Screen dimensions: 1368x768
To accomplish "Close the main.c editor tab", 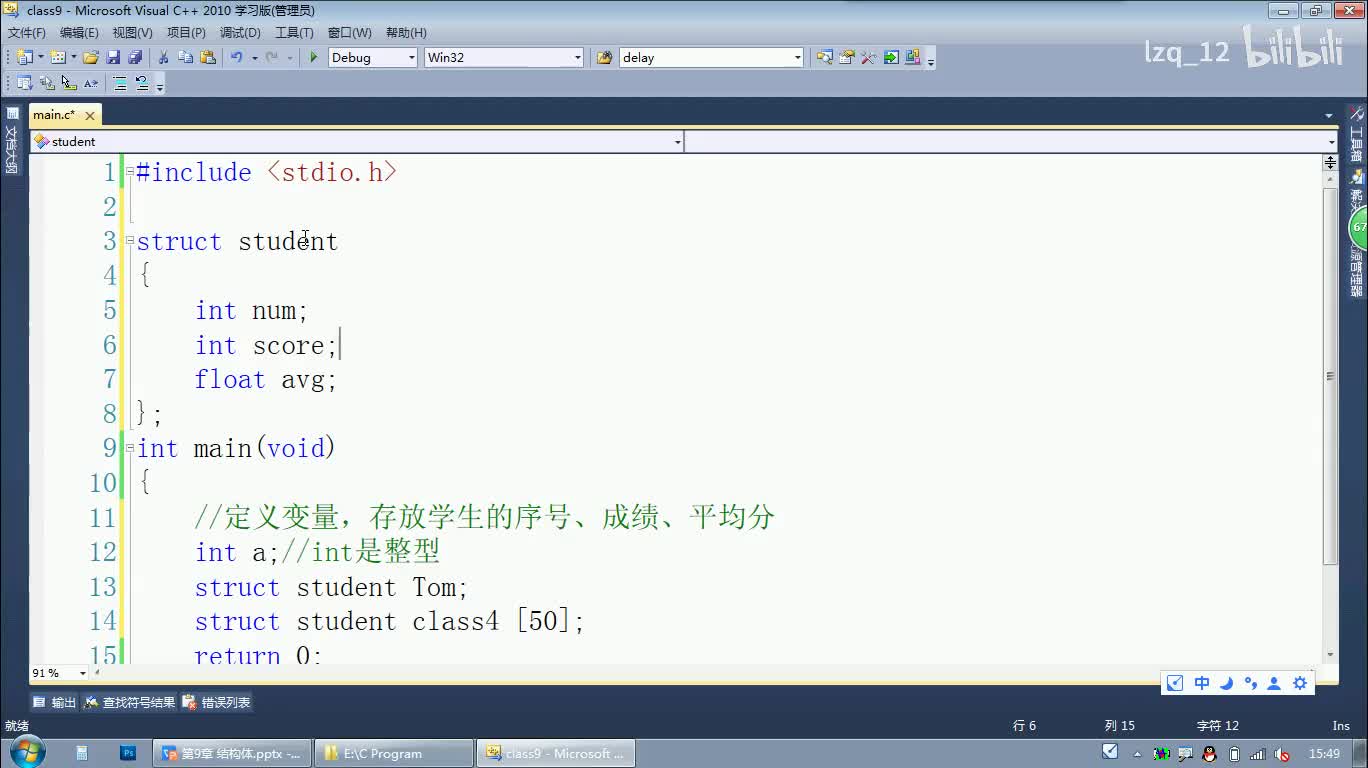I will pyautogui.click(x=90, y=115).
